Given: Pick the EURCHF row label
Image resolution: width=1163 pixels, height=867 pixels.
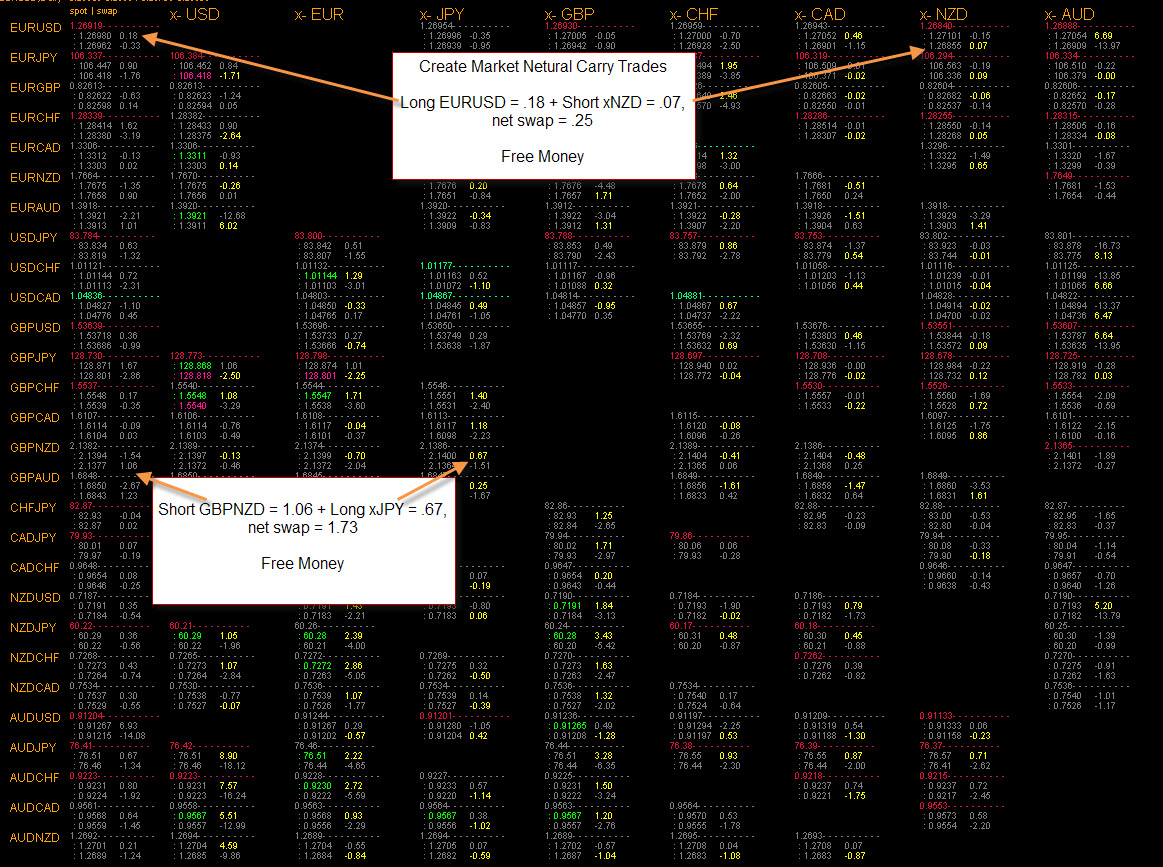Looking at the screenshot, I should point(35,117).
